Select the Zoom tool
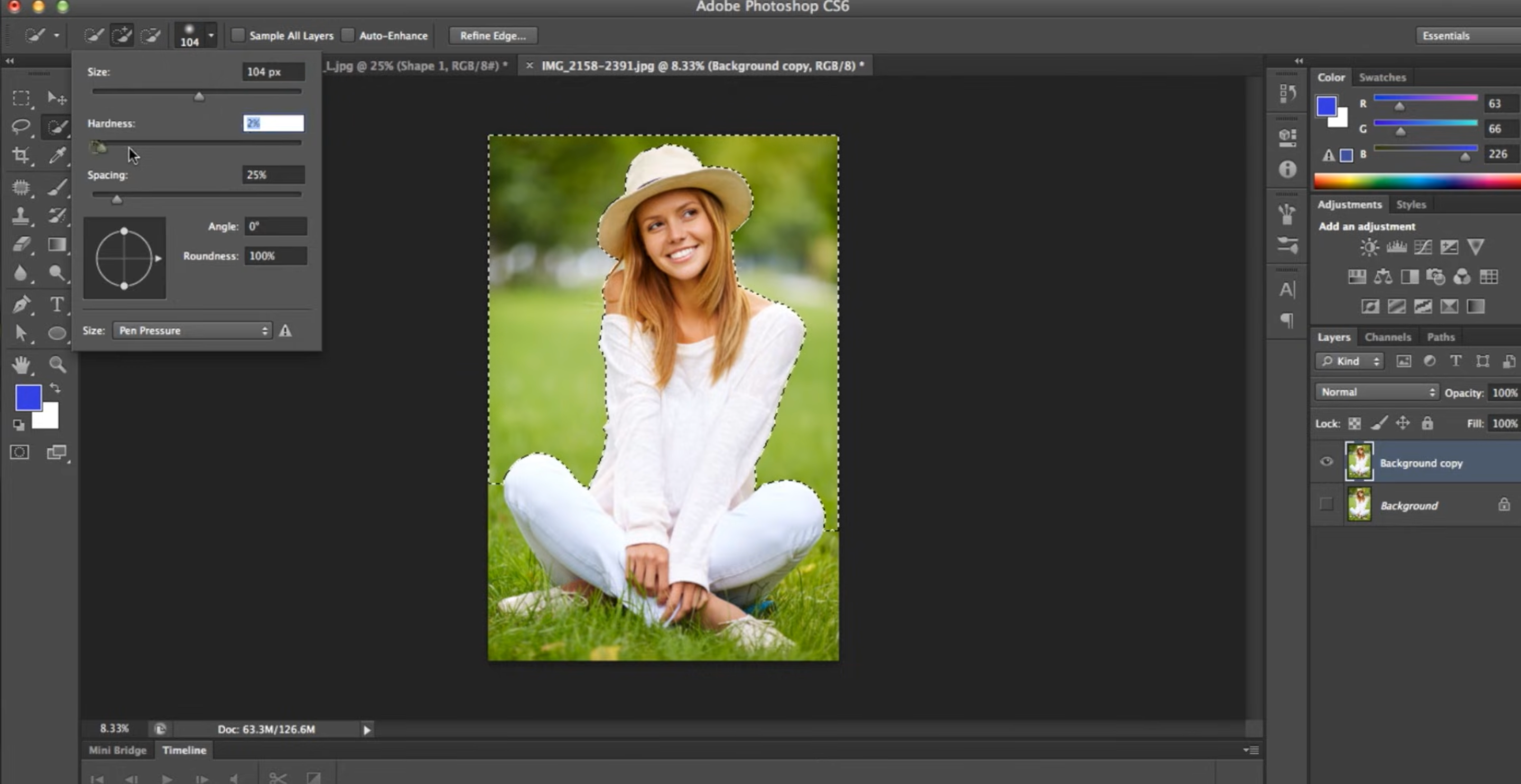The image size is (1521, 784). click(x=57, y=365)
